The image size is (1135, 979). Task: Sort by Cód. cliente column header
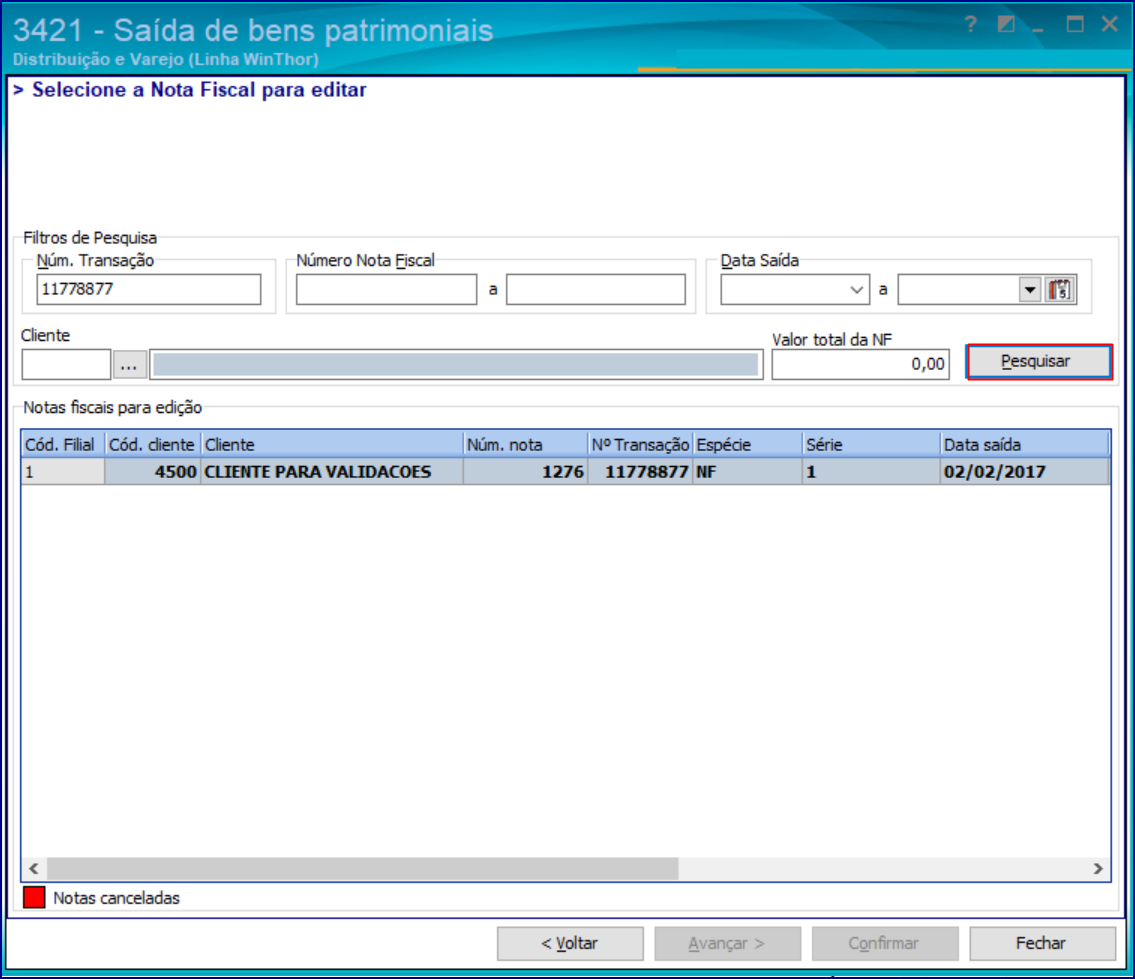click(153, 445)
